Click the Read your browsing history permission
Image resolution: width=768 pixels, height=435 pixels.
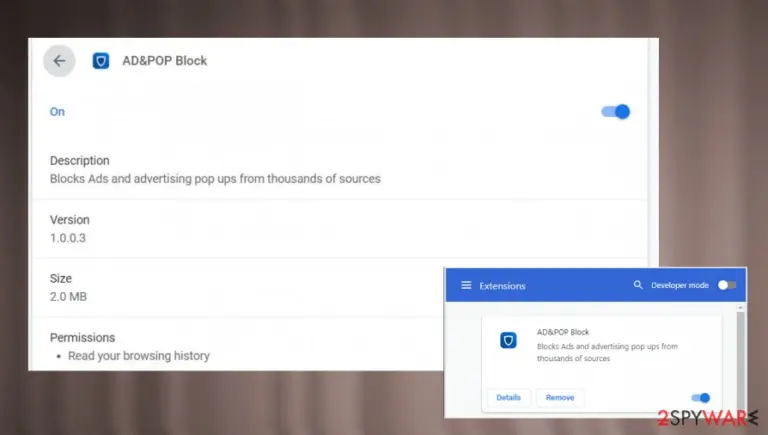point(139,356)
